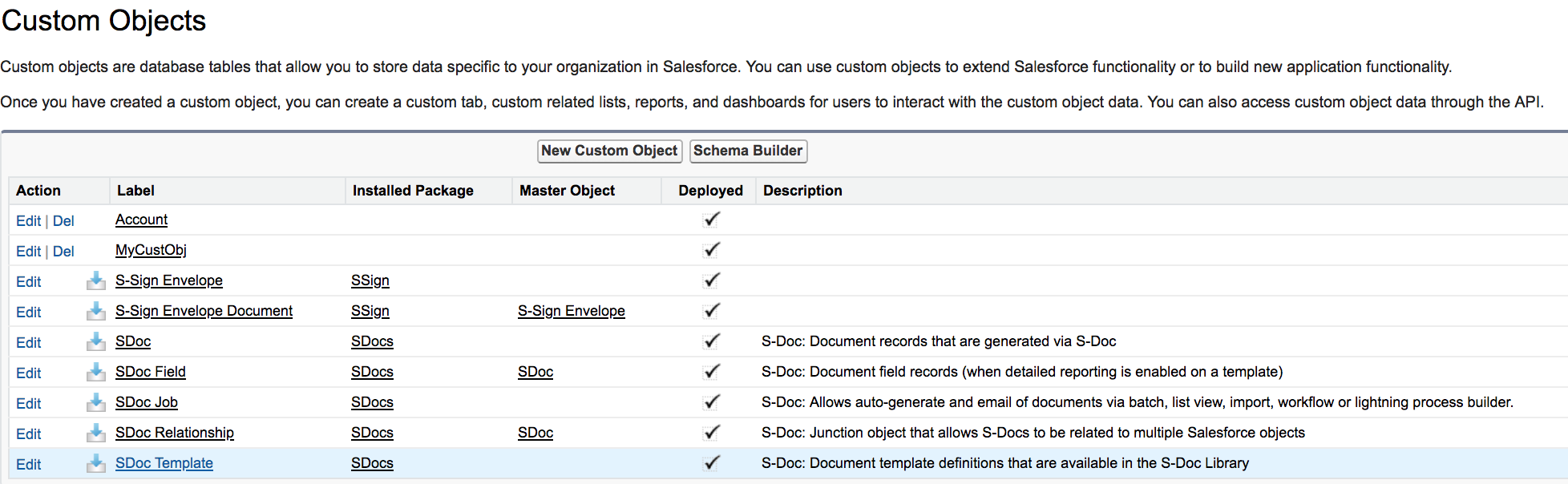Delete the MyCustObj custom object

[63, 252]
